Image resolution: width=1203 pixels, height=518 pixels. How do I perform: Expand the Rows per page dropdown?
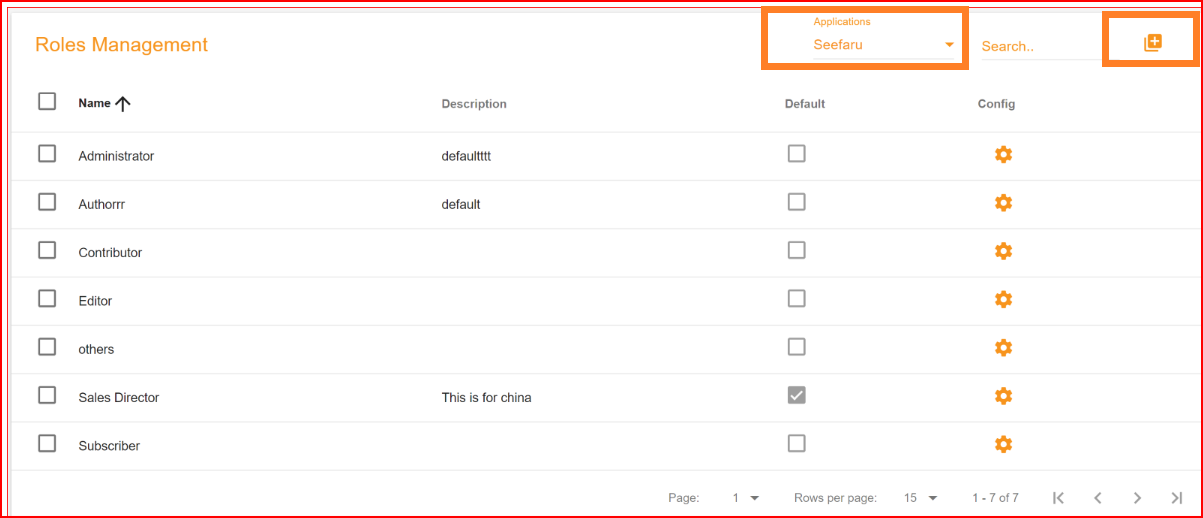921,498
